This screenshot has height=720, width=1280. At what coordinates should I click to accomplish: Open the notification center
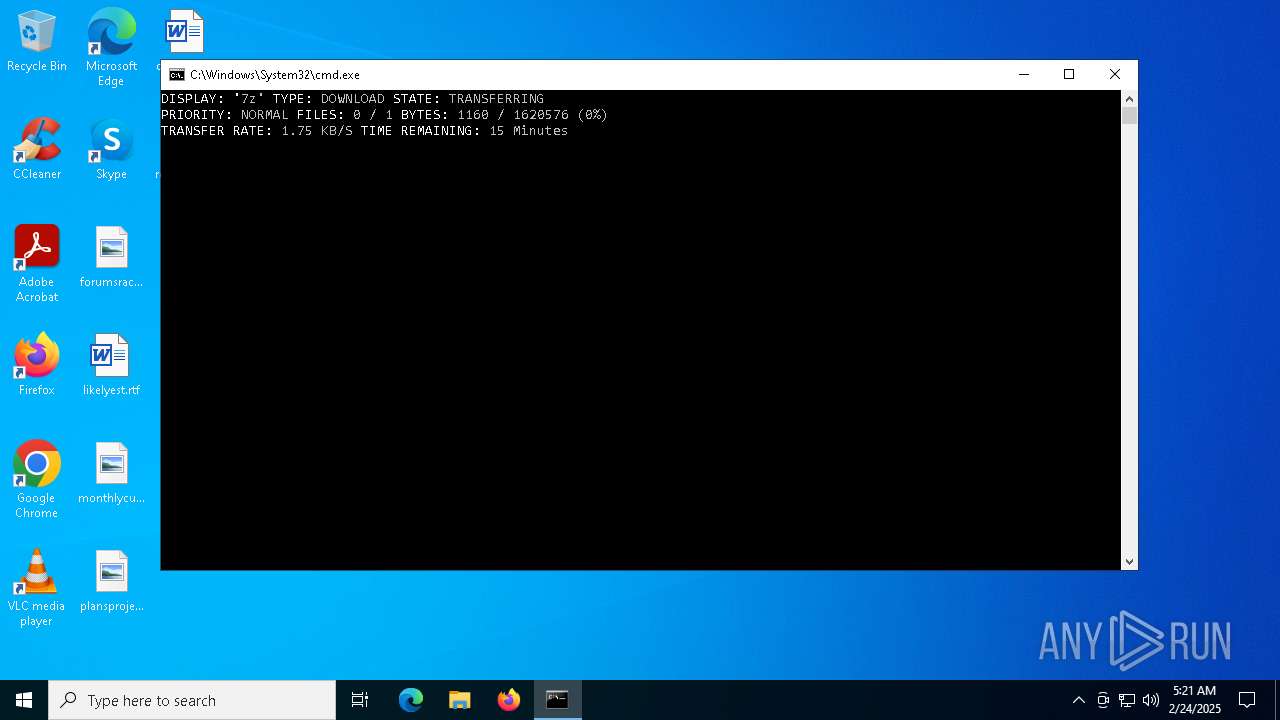(1247, 700)
